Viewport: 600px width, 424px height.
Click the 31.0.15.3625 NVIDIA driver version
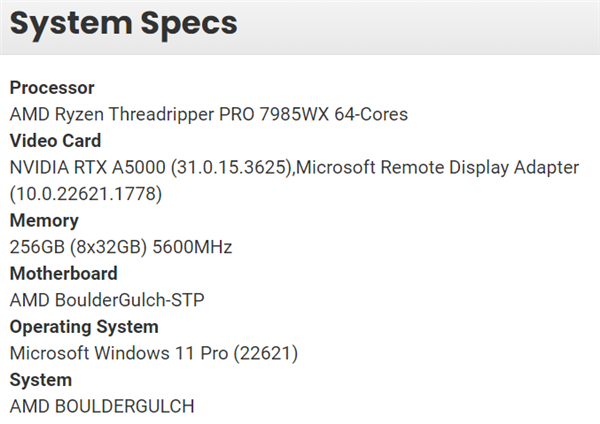(232, 167)
